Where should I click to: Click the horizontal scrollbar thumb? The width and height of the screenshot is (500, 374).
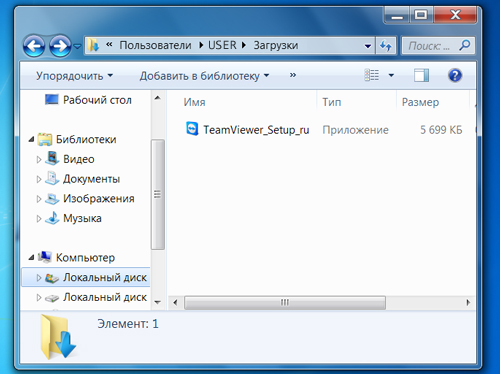[x=285, y=303]
